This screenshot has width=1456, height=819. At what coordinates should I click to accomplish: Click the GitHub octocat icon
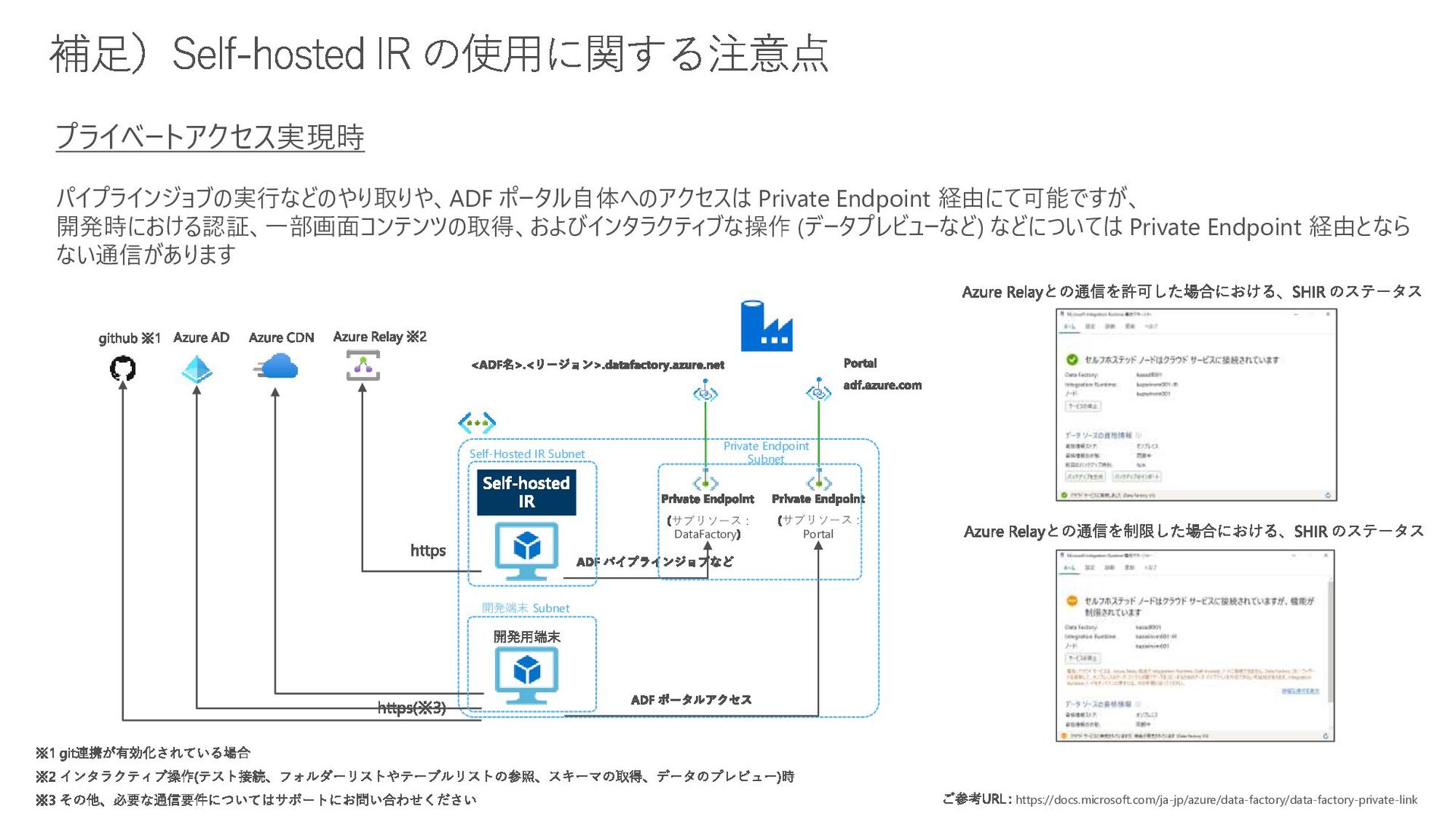tap(123, 369)
